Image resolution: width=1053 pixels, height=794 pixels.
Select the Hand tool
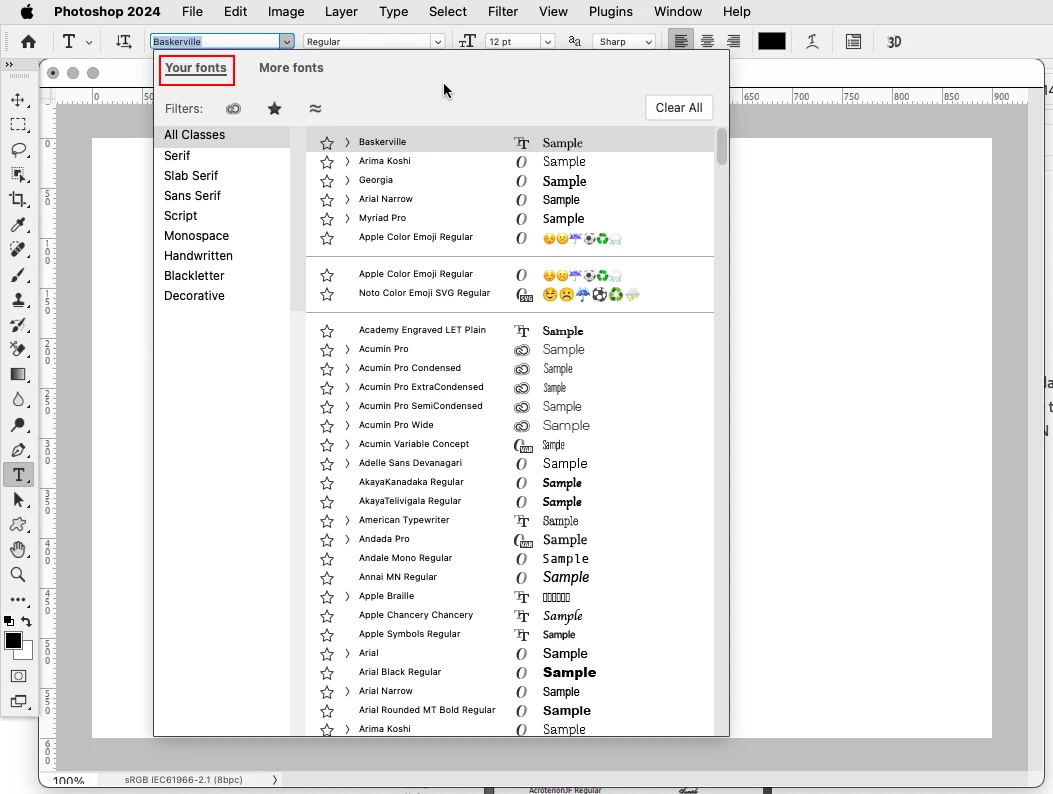click(18, 549)
